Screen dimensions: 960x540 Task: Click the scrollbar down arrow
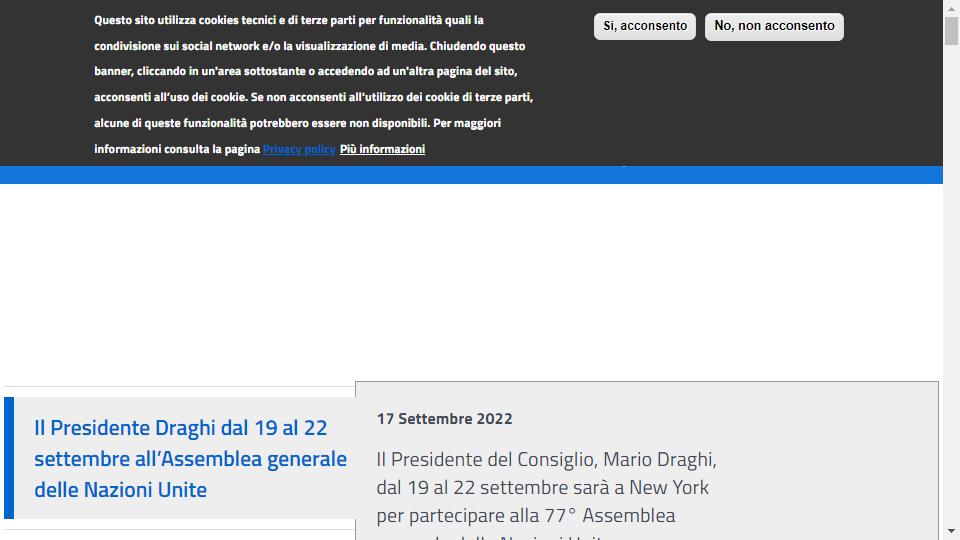click(951, 531)
